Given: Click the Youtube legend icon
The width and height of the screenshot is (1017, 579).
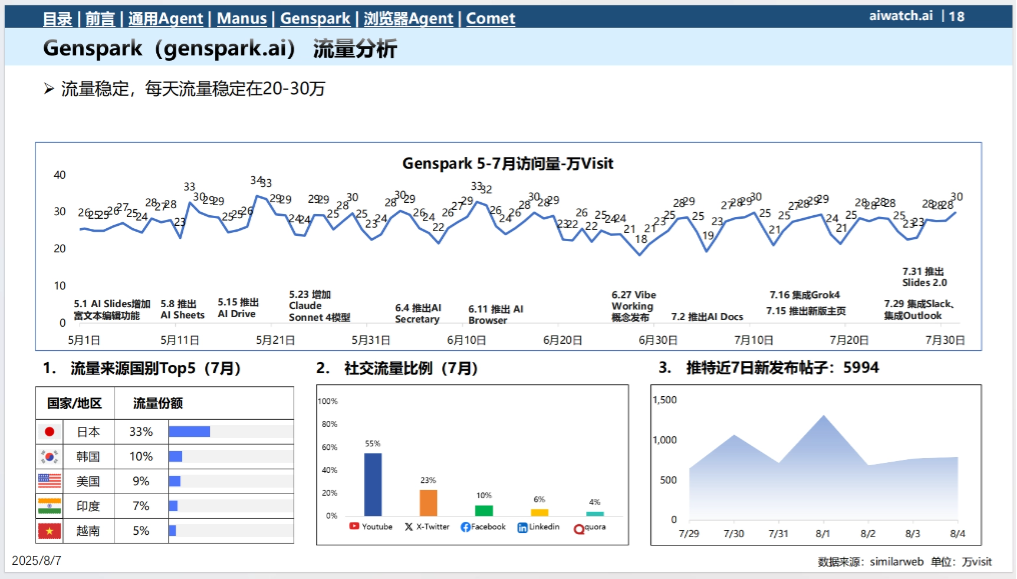Looking at the screenshot, I should click(x=354, y=526).
